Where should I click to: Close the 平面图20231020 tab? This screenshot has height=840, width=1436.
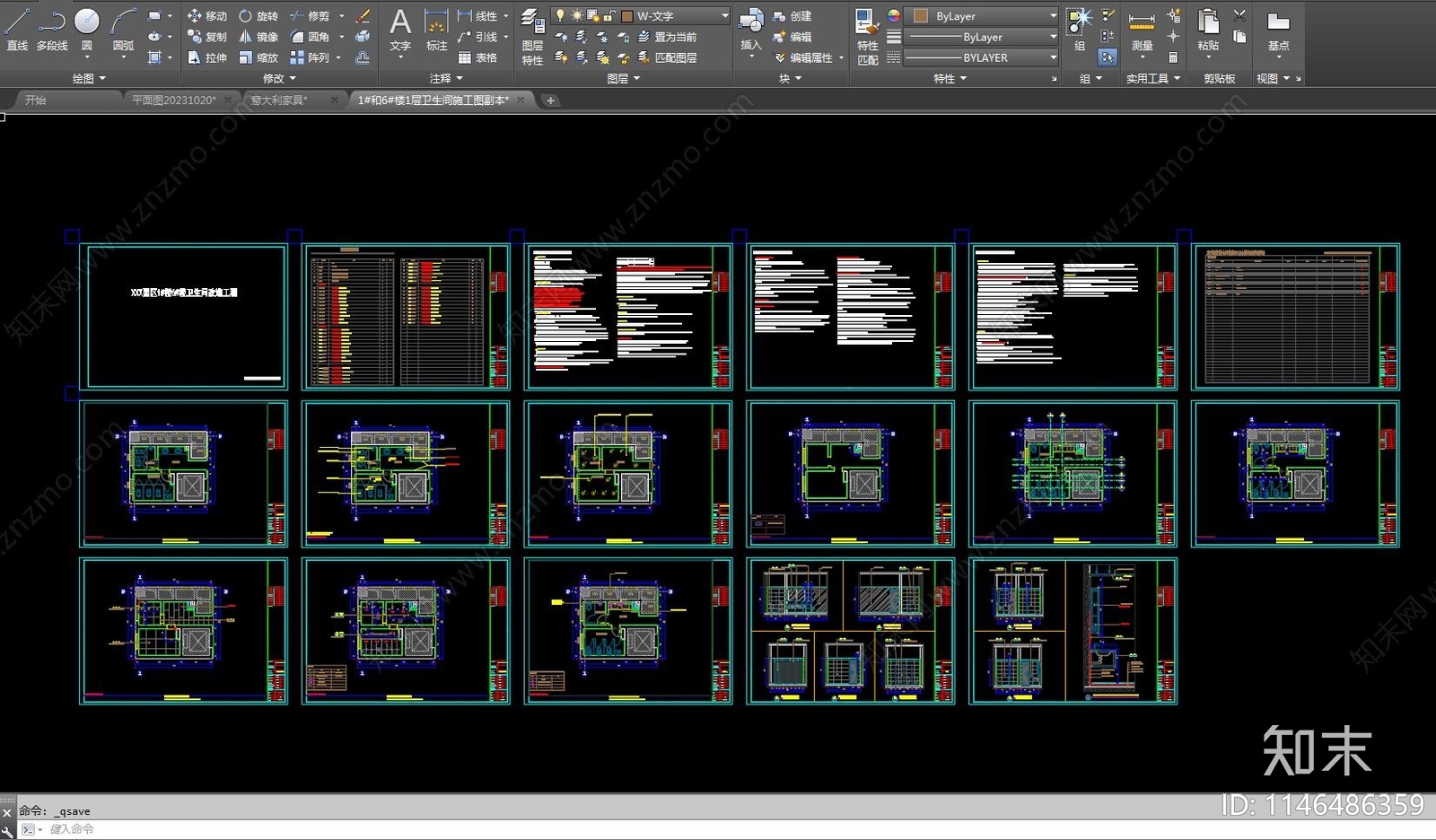coord(228,100)
